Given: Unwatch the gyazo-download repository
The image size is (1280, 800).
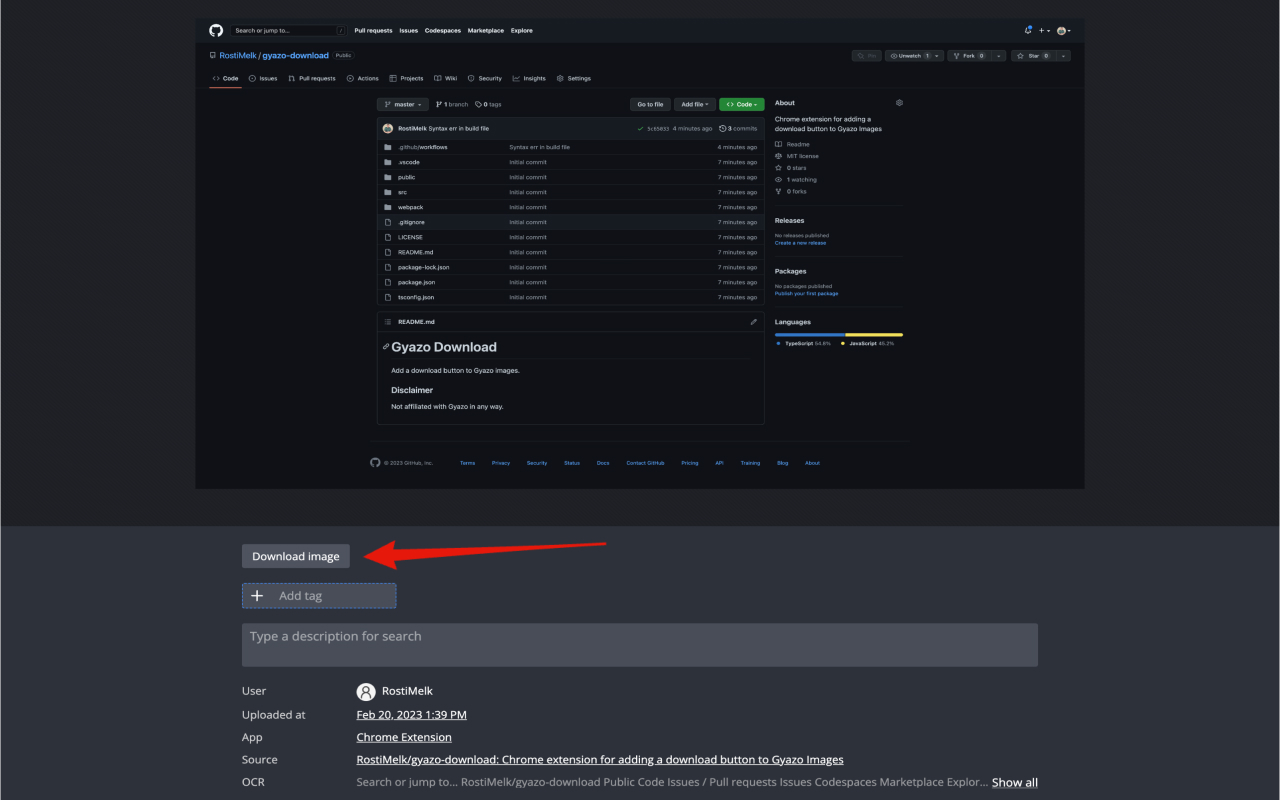Looking at the screenshot, I should click(908, 55).
